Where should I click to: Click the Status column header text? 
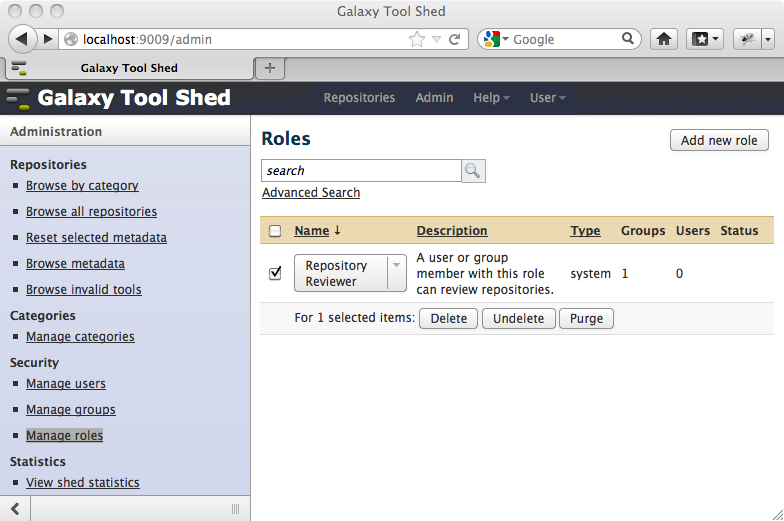(739, 230)
